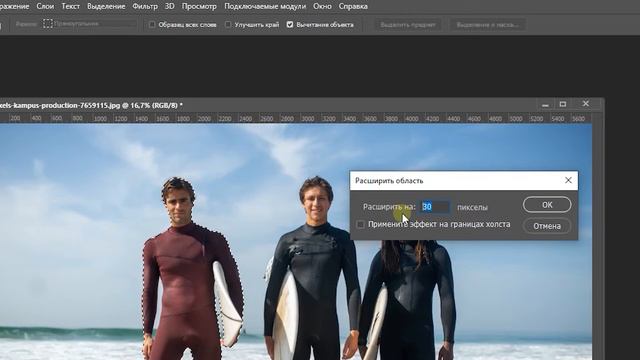Screen dimensions: 640x360
Task: Toggle Применить эффект на границах холста checkbox
Action: click(360, 224)
